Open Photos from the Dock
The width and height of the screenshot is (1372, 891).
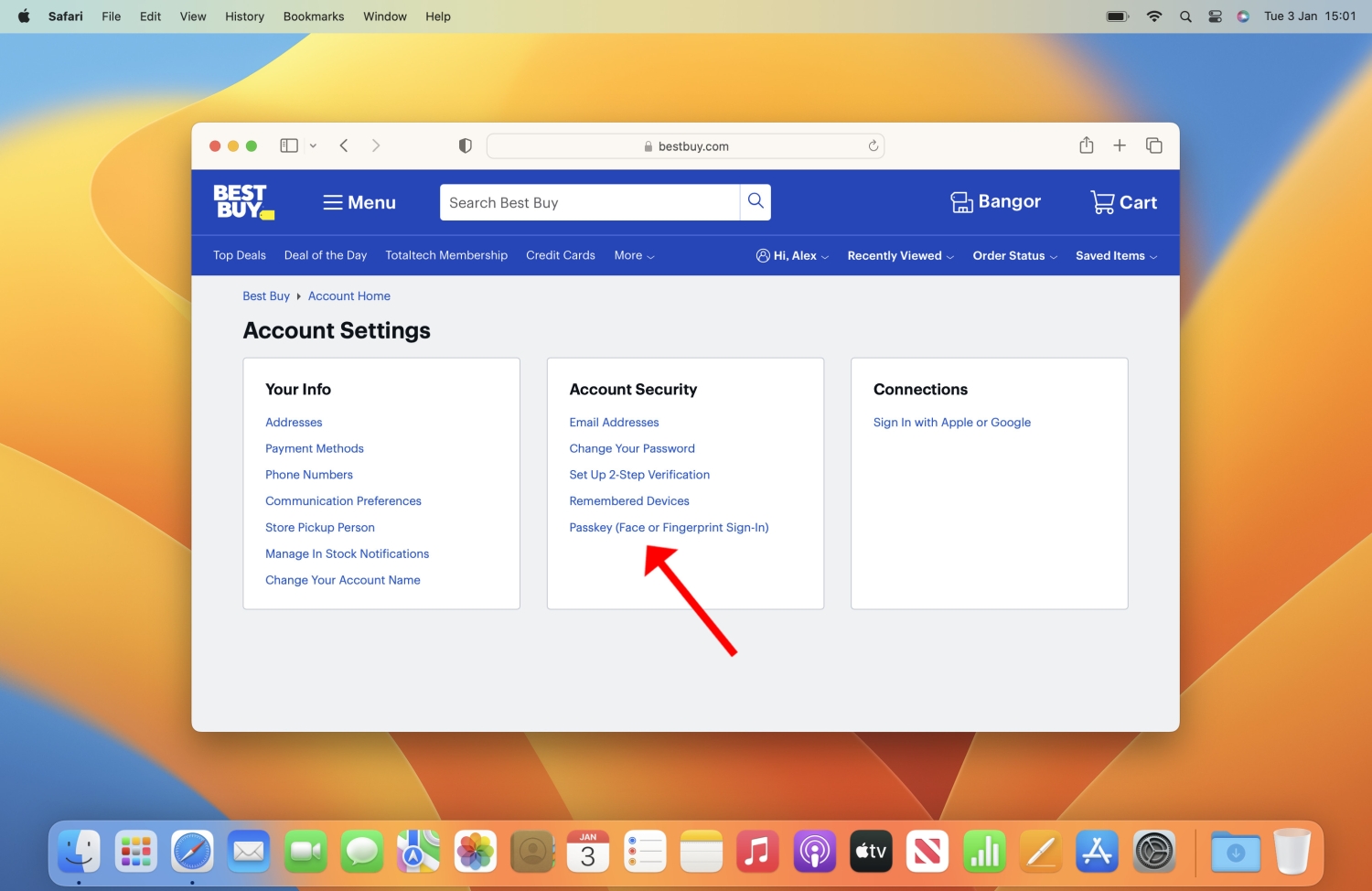[x=476, y=852]
